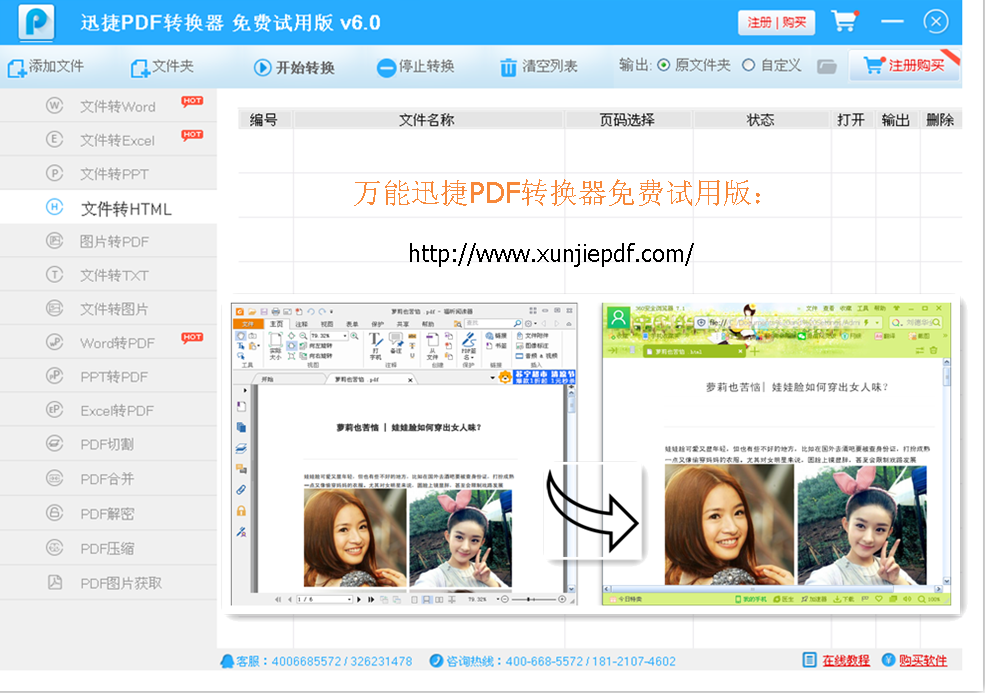The height and width of the screenshot is (693, 985).
Task: Click the 文件转PPT circle icon
Action: point(55,173)
